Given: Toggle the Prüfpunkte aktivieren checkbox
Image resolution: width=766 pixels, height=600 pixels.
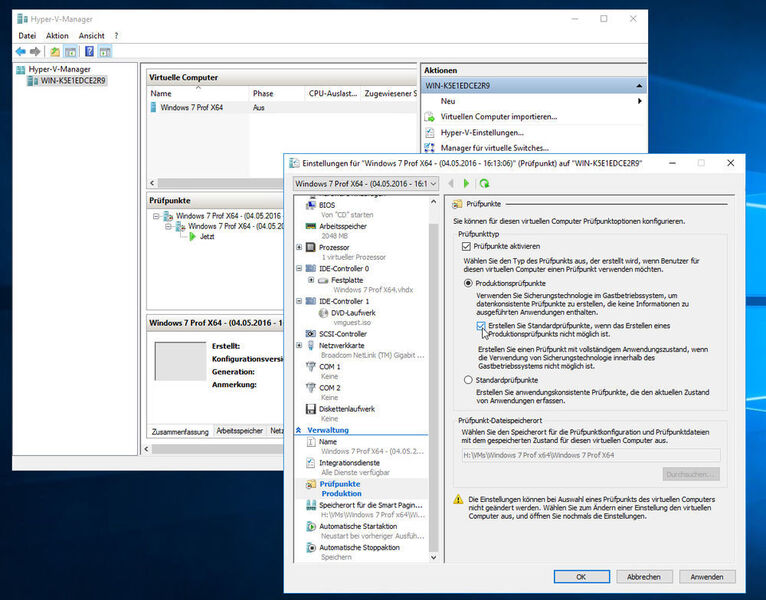Looking at the screenshot, I should pyautogui.click(x=466, y=246).
